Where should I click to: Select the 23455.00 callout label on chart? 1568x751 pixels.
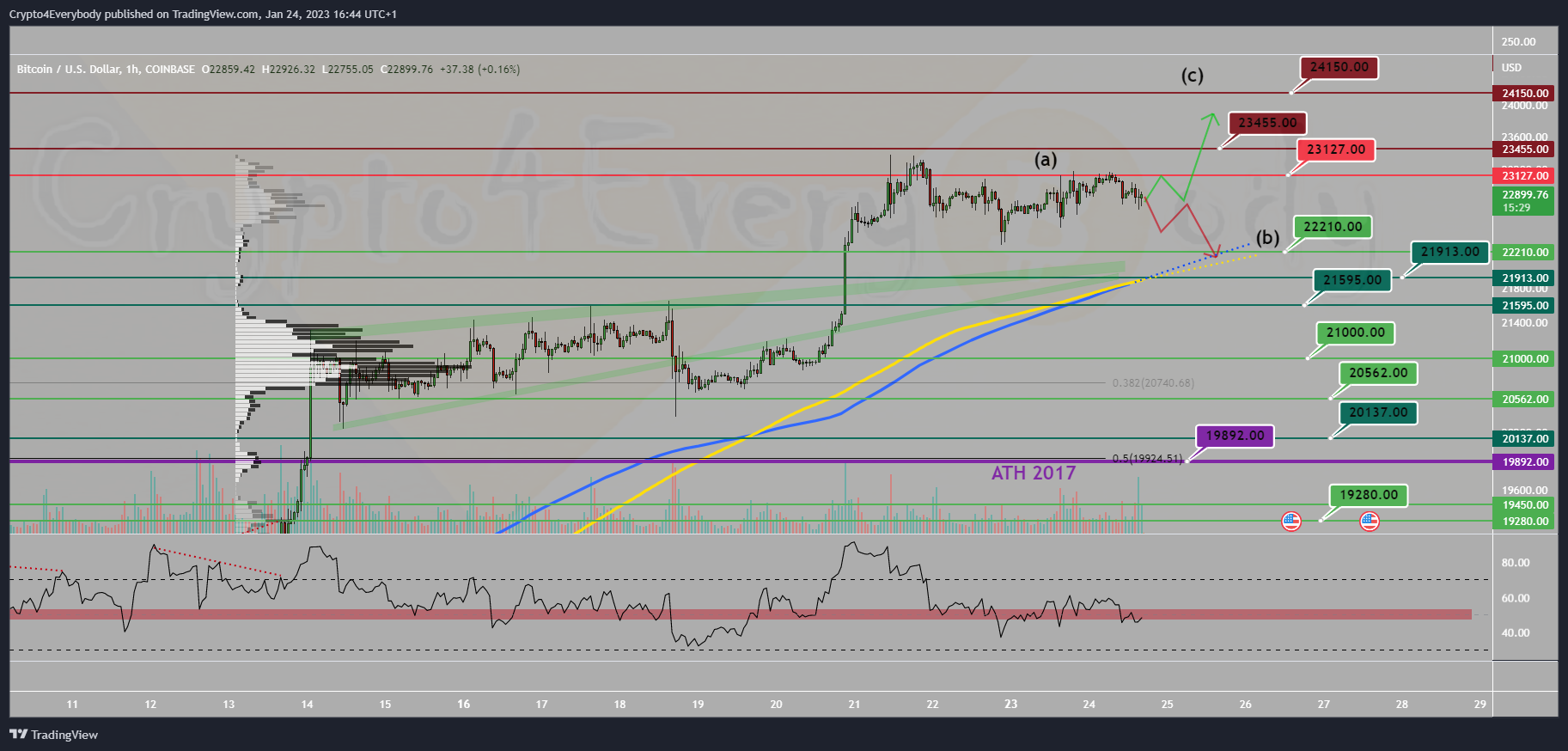pos(1267,123)
